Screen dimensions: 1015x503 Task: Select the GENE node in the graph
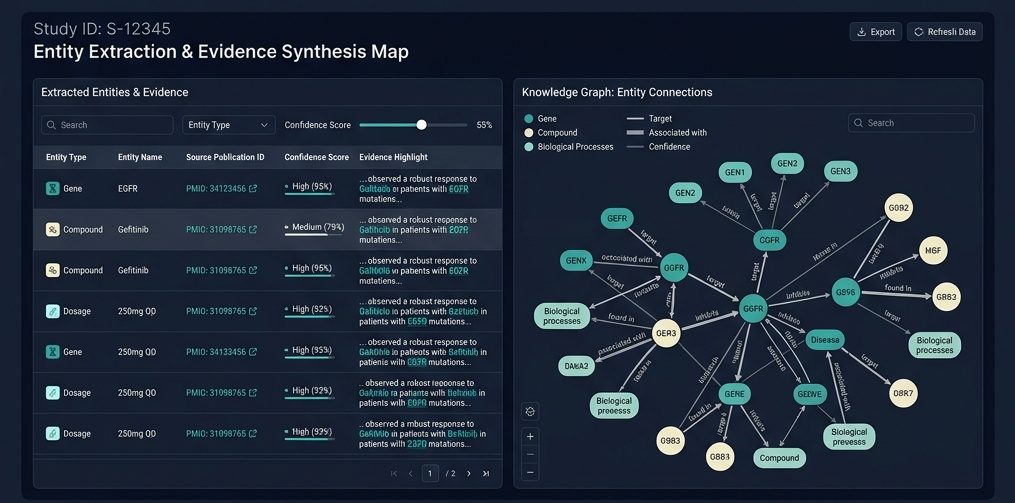(x=734, y=394)
